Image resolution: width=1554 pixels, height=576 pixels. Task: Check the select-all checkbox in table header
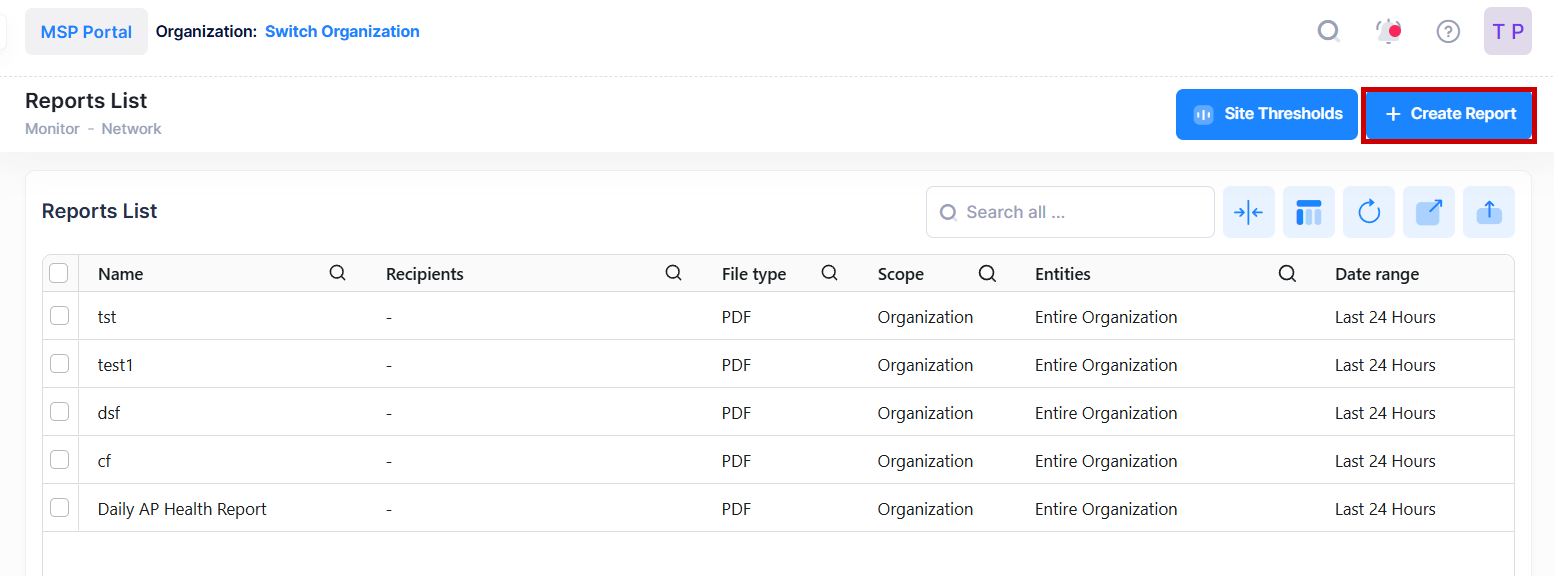(x=59, y=272)
